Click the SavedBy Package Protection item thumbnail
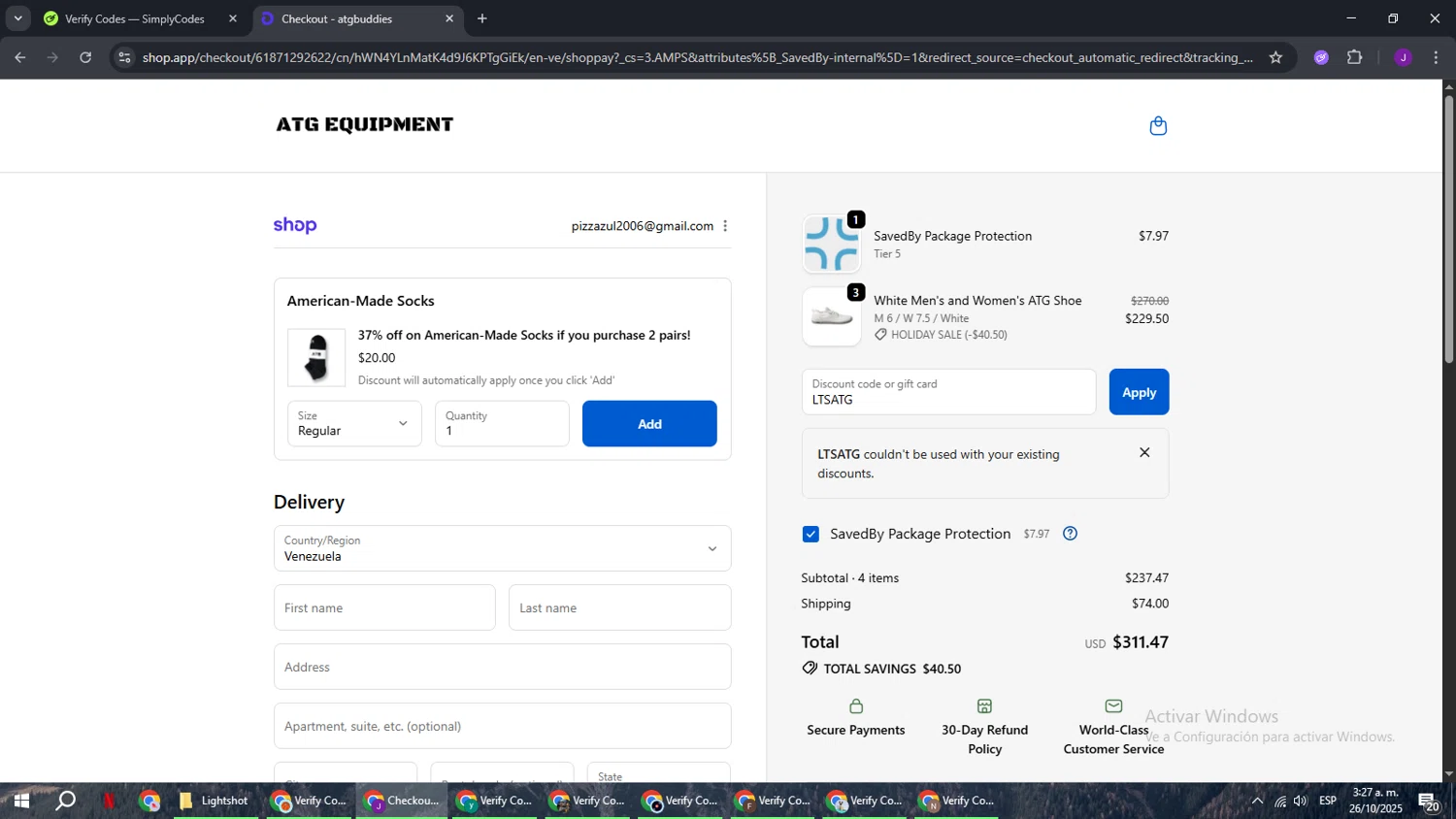 (x=832, y=244)
